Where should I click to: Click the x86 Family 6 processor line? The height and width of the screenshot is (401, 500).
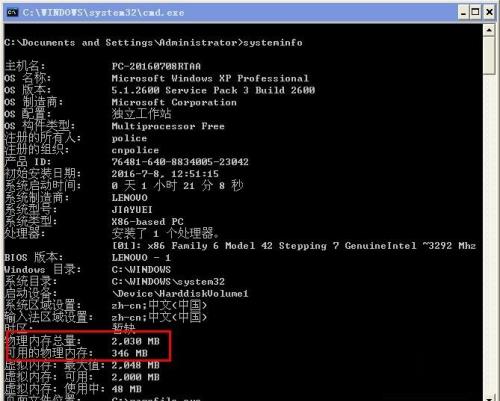(x=293, y=246)
